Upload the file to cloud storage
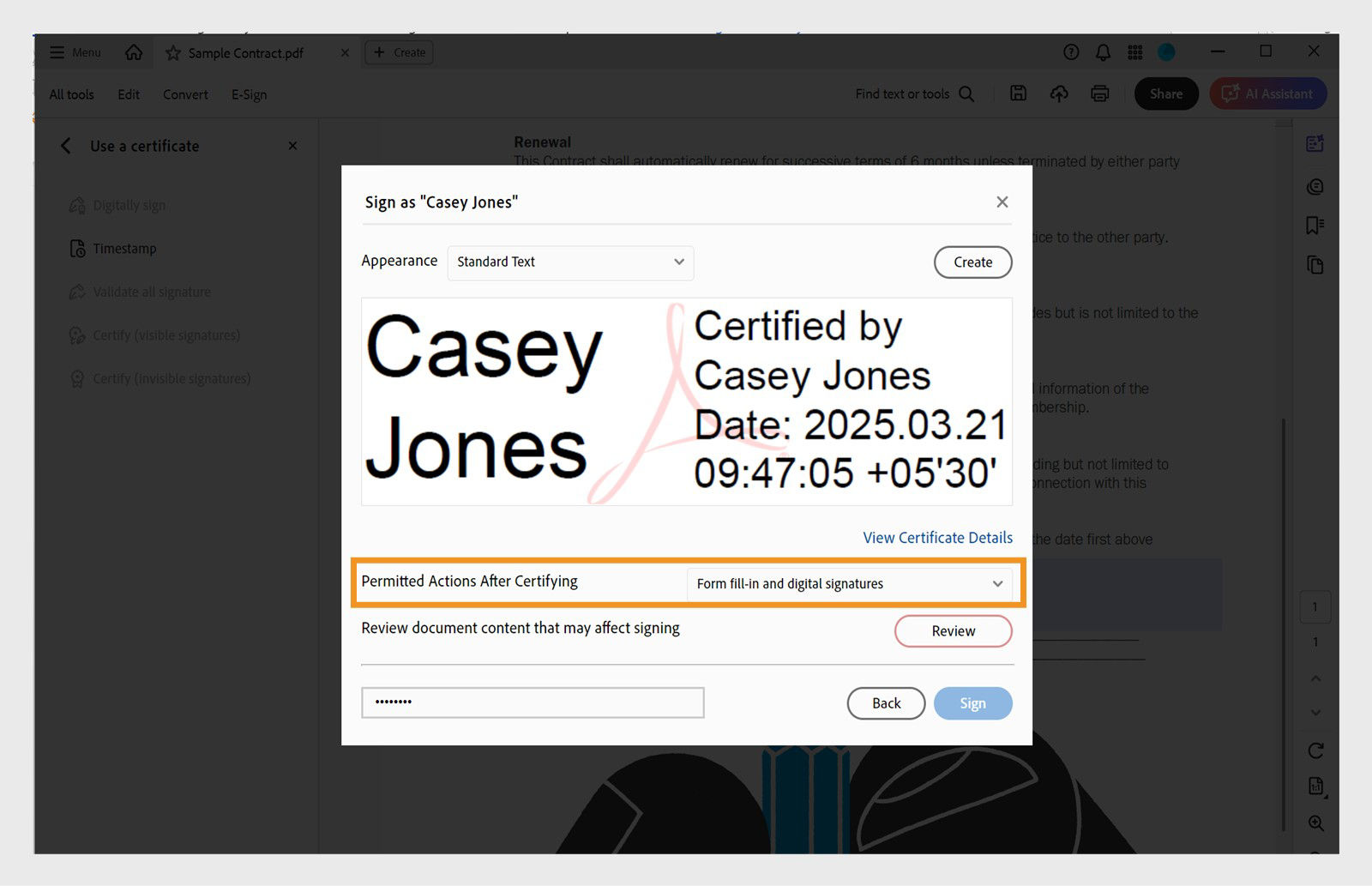The image size is (1372, 886). pyautogui.click(x=1059, y=93)
